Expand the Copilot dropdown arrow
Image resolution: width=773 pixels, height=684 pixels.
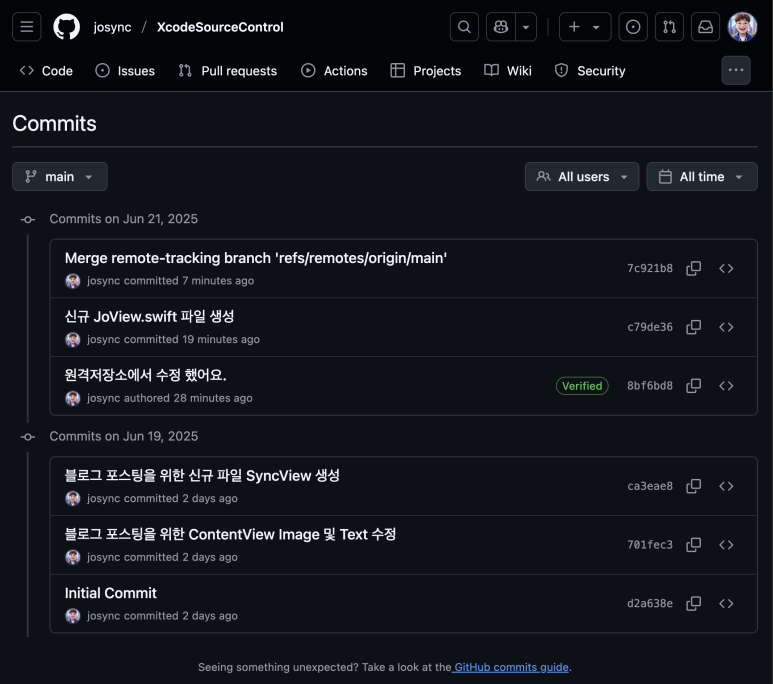pyautogui.click(x=526, y=27)
